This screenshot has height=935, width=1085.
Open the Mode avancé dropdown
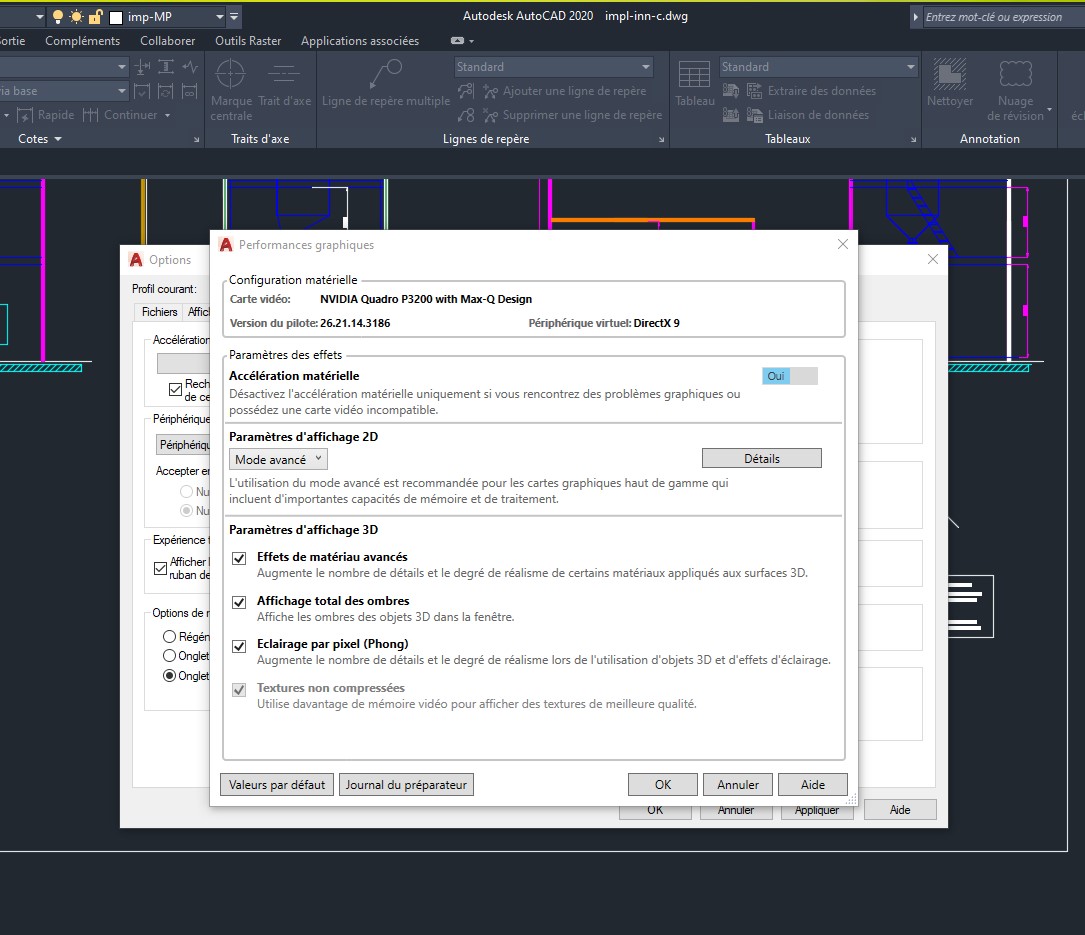278,459
